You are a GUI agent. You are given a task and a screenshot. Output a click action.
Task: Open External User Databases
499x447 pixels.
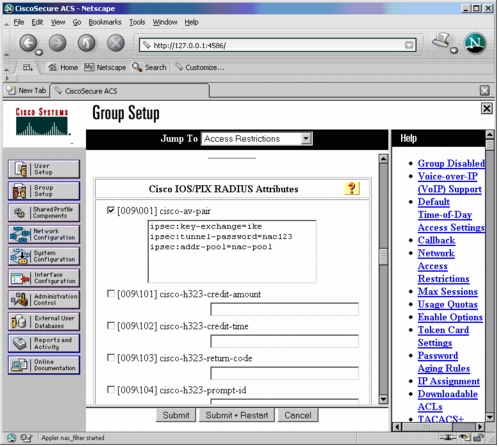44,322
